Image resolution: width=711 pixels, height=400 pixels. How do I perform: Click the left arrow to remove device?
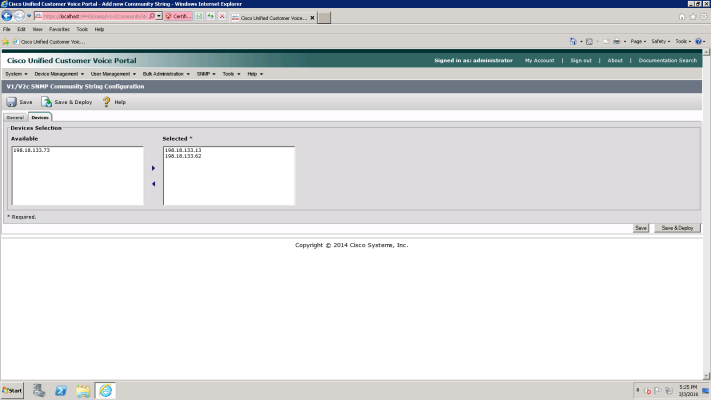pyautogui.click(x=153, y=184)
